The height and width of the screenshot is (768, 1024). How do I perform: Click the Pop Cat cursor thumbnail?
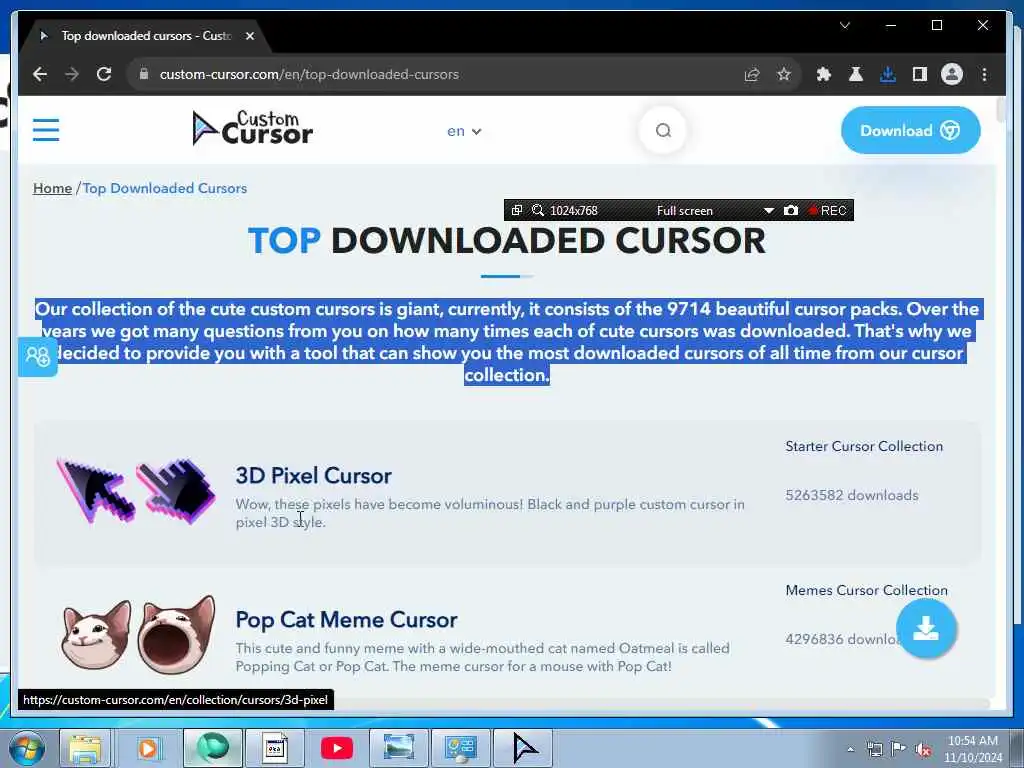[138, 634]
